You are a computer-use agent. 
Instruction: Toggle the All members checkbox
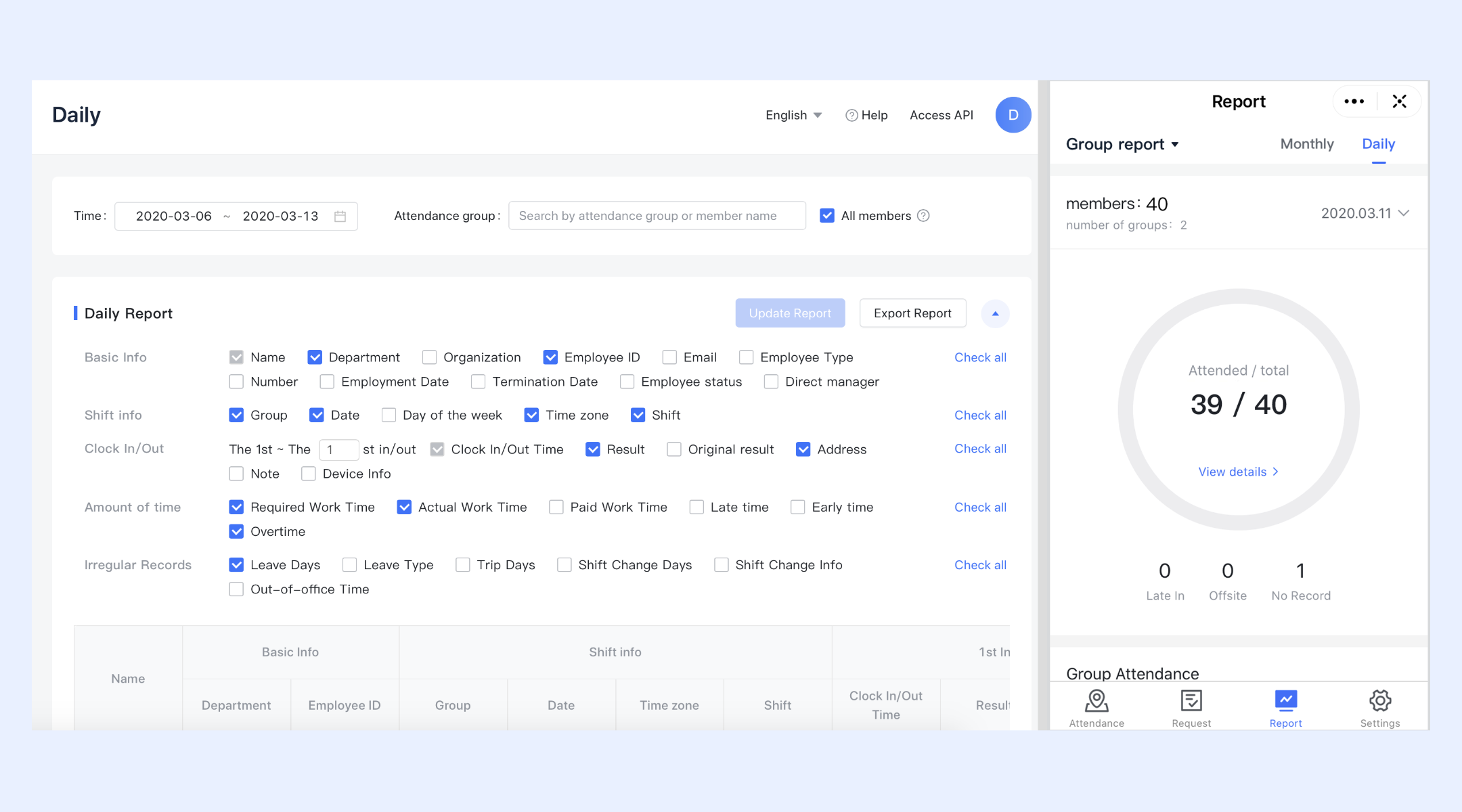pos(826,216)
